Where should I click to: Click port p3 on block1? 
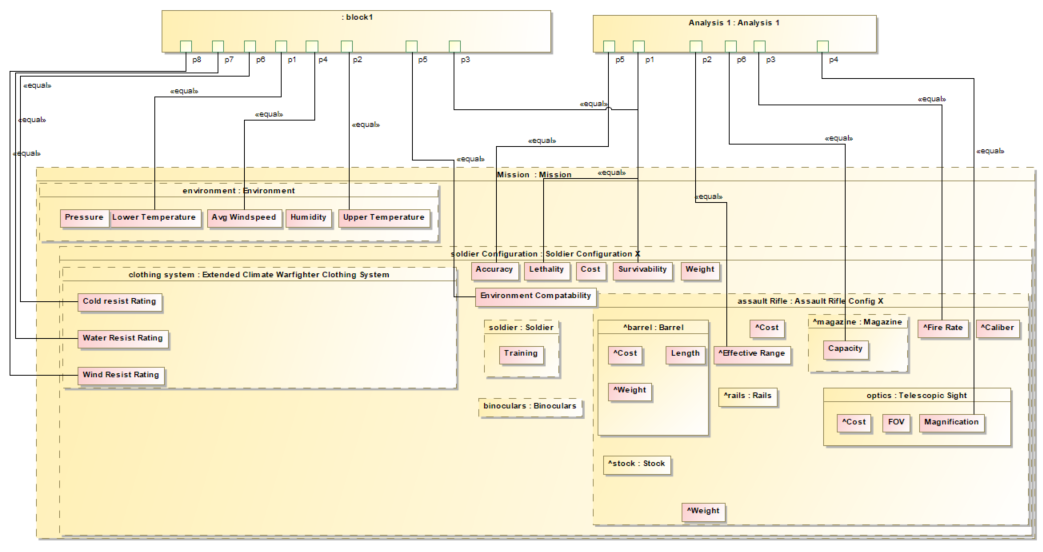pyautogui.click(x=455, y=46)
